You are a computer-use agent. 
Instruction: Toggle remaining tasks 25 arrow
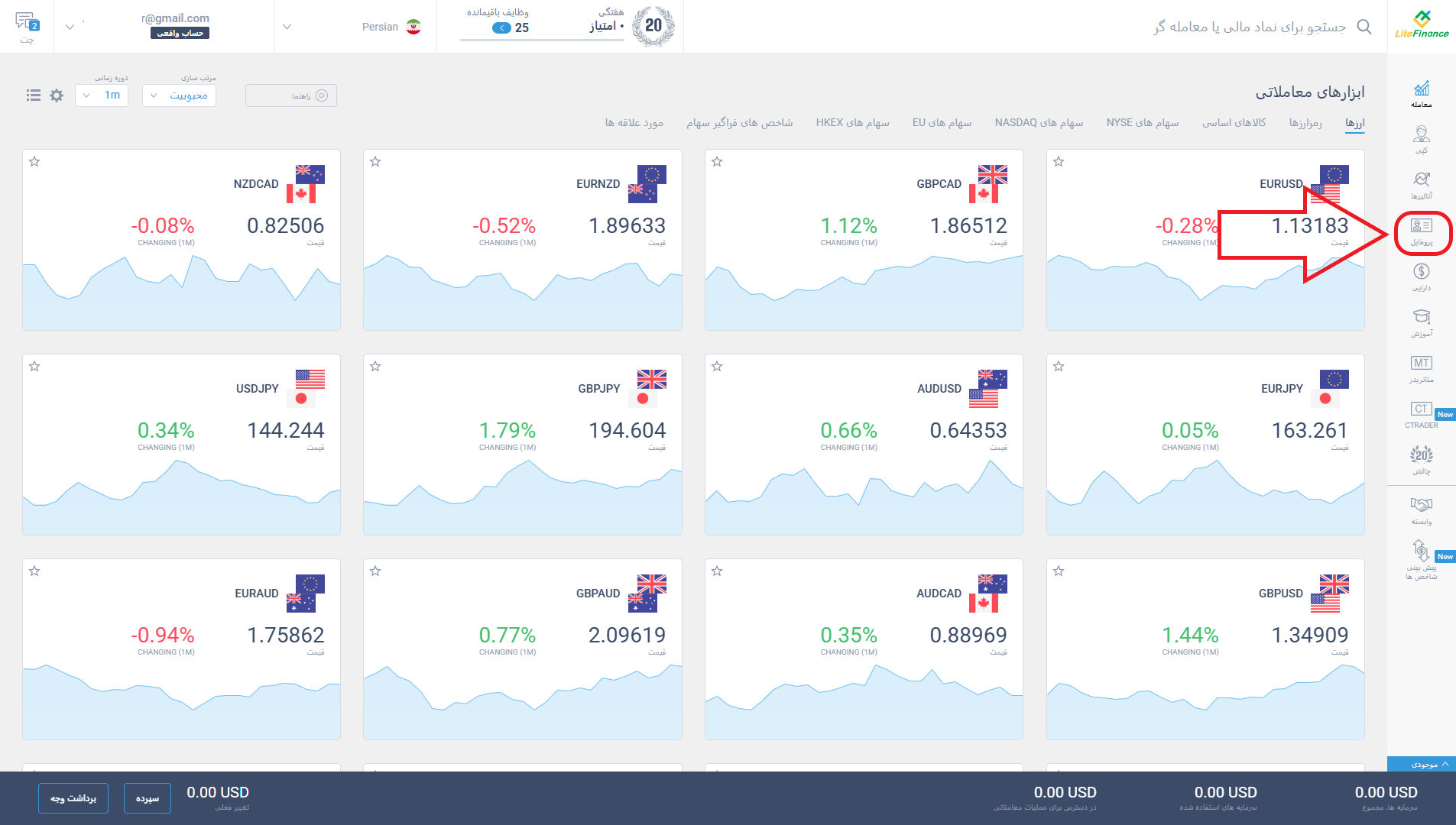(501, 28)
